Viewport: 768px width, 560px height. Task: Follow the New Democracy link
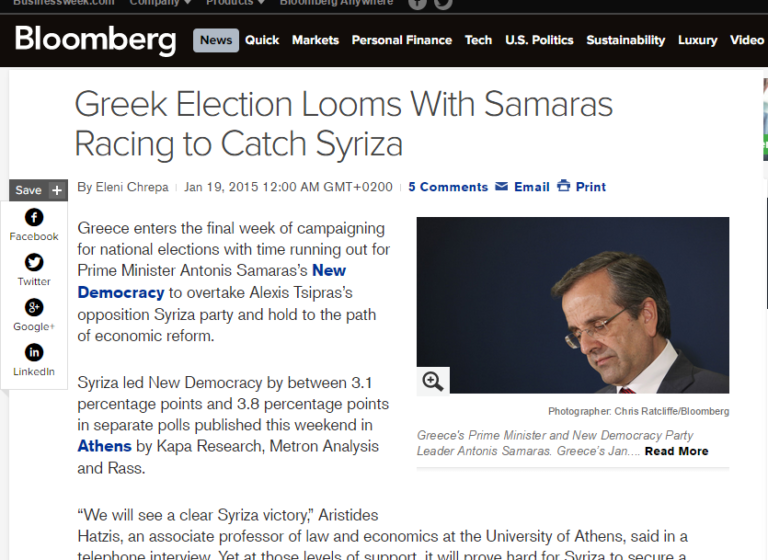coord(121,292)
